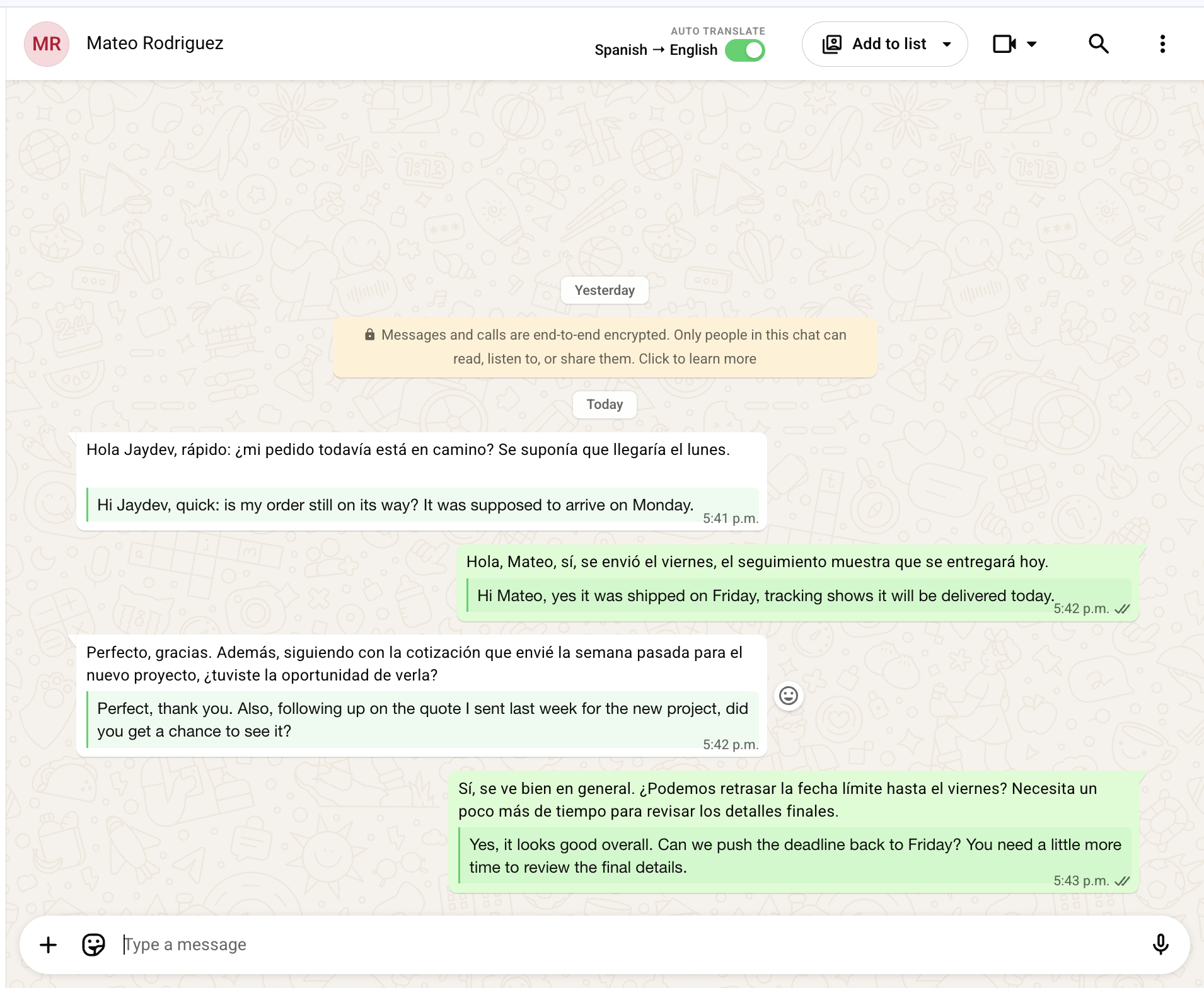This screenshot has height=988, width=1204.
Task: Open Mateo Rodriguez contact info
Action: (x=155, y=43)
